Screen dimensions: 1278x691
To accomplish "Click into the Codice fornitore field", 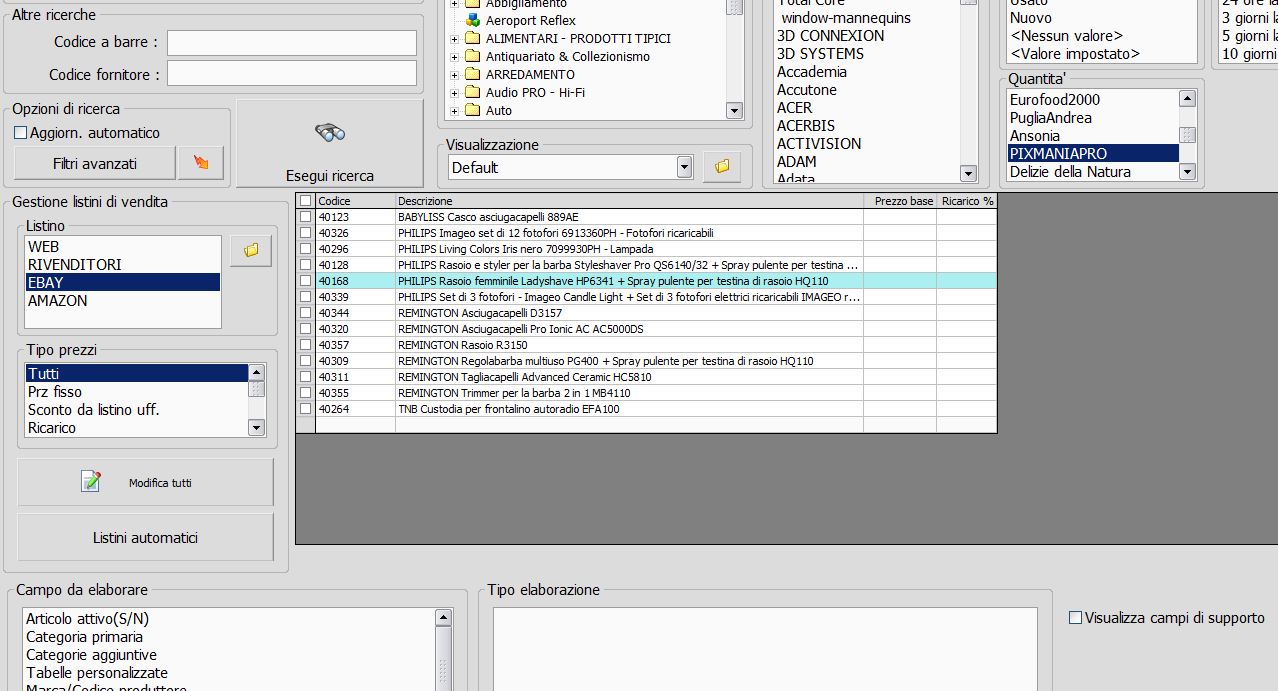I will [x=292, y=73].
